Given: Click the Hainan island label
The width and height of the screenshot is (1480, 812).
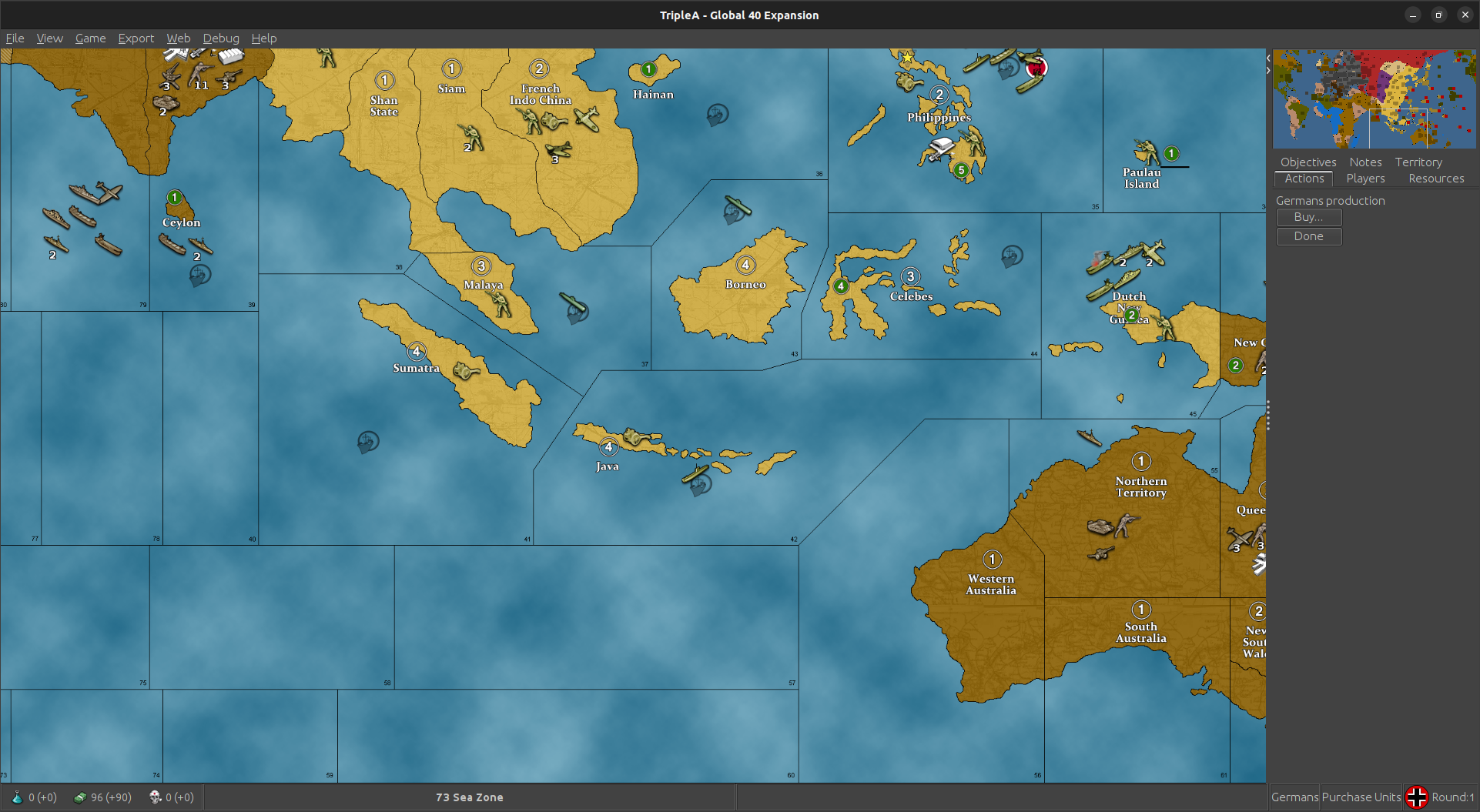Looking at the screenshot, I should point(653,95).
